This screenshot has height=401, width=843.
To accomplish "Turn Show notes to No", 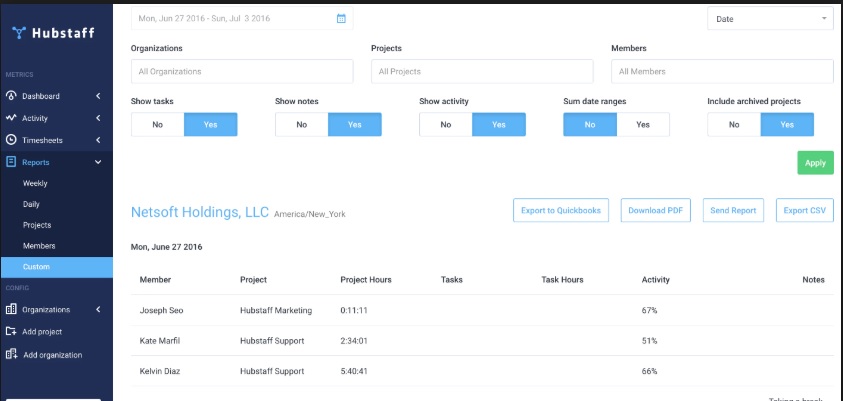I will [301, 125].
